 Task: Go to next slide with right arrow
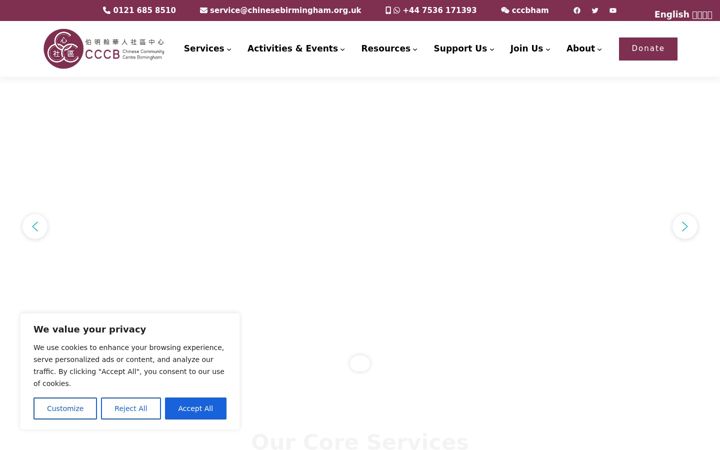tap(685, 226)
